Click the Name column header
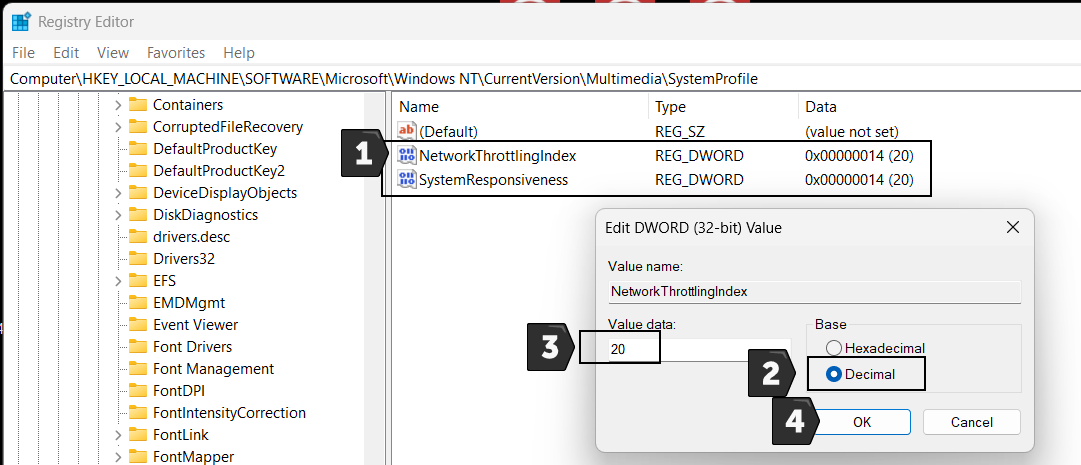 pos(521,107)
